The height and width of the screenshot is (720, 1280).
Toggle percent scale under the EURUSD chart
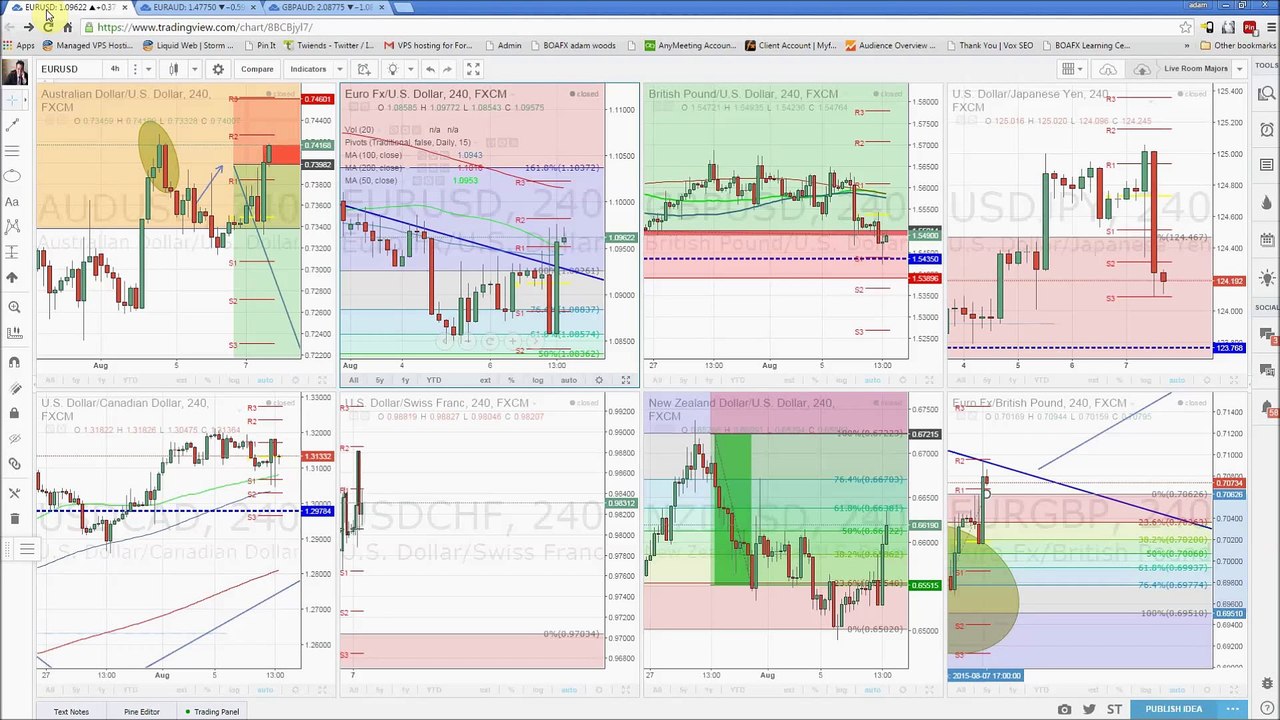coord(511,380)
